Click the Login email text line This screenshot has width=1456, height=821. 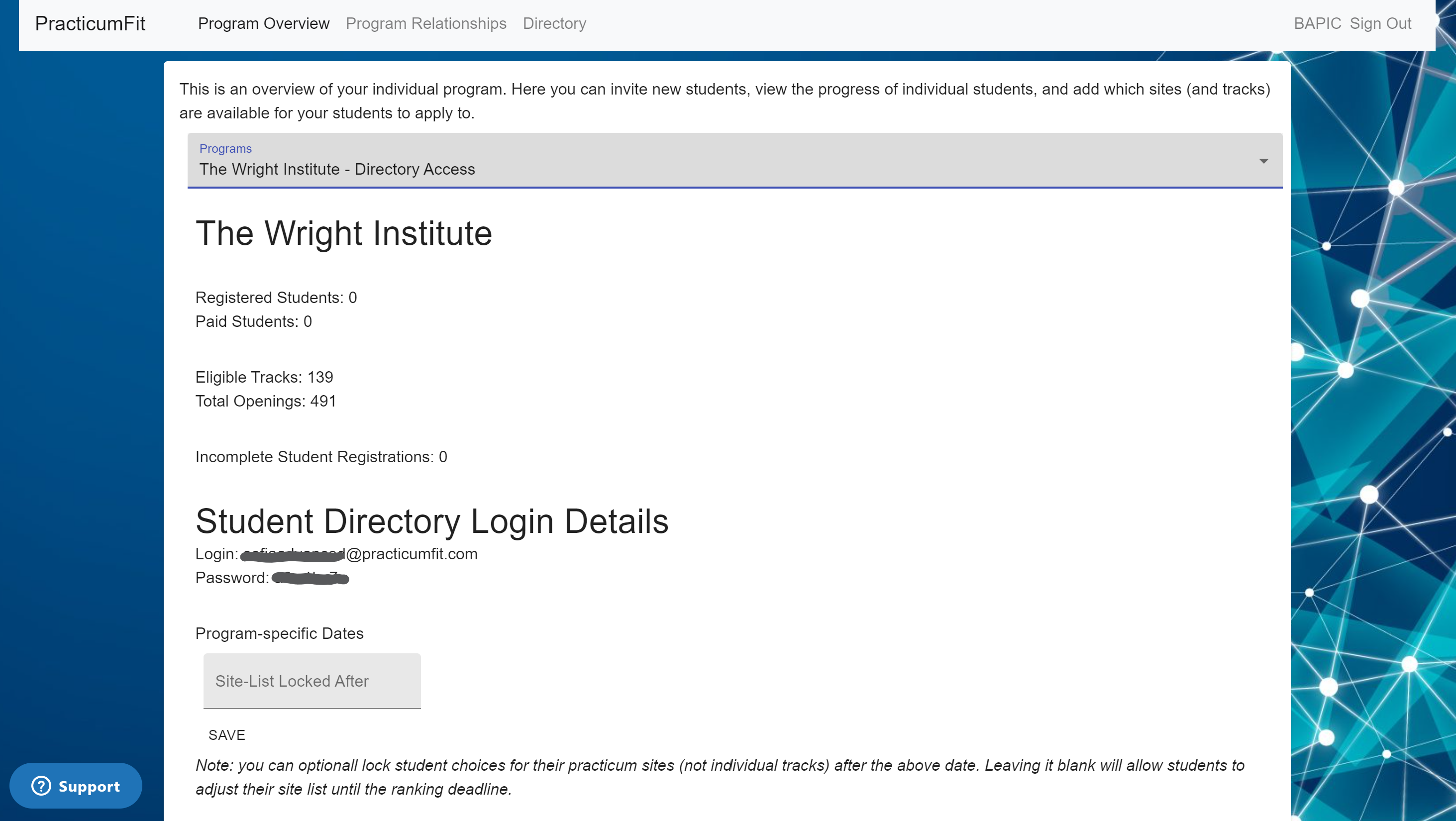click(x=336, y=554)
